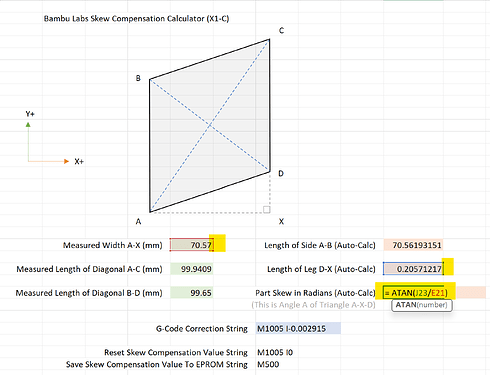
Task: Click the point label X of diagram
Action: point(281,222)
